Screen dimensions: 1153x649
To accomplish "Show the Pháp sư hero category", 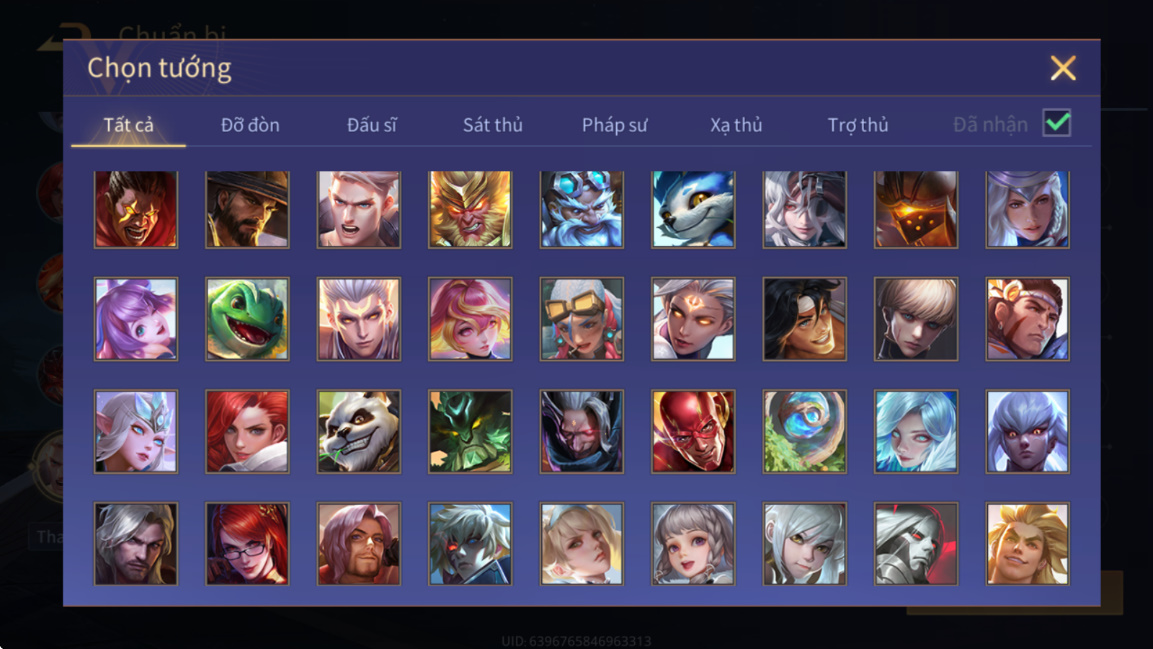I will (x=615, y=125).
